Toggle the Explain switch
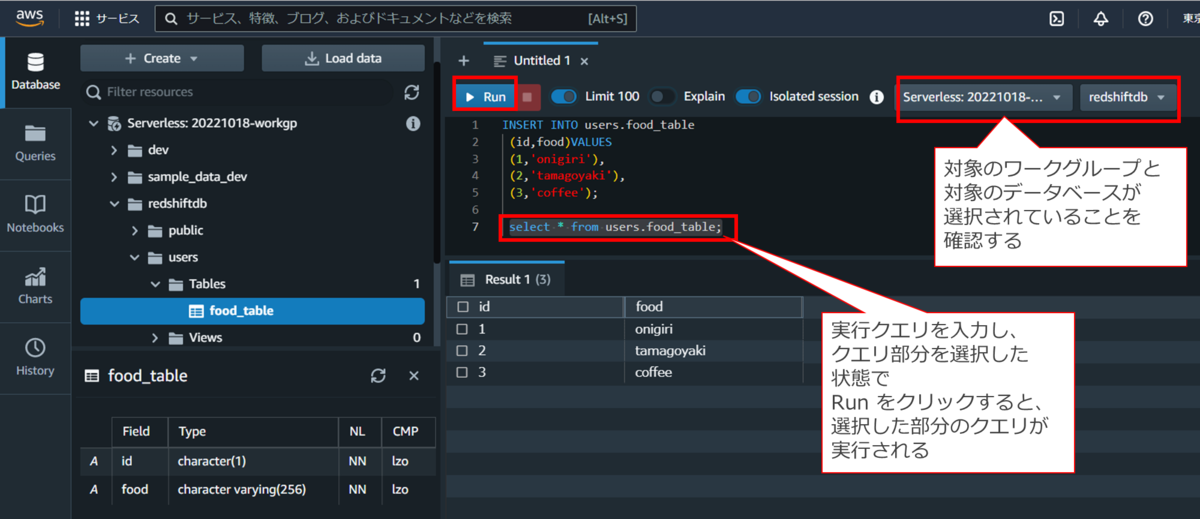 coord(663,97)
